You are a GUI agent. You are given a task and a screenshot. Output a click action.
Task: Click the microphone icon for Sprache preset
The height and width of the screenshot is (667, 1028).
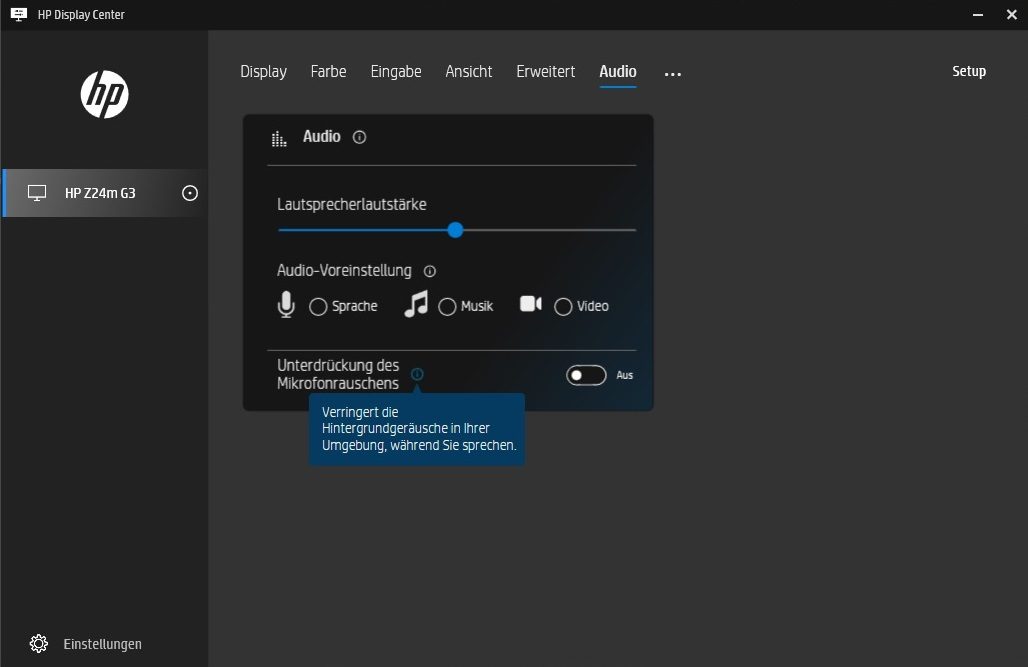286,305
